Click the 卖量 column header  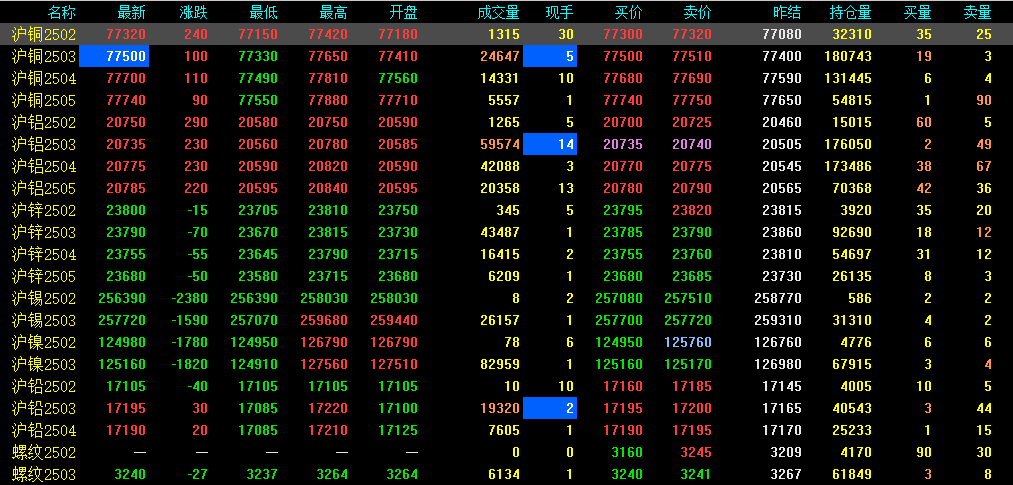tap(977, 12)
